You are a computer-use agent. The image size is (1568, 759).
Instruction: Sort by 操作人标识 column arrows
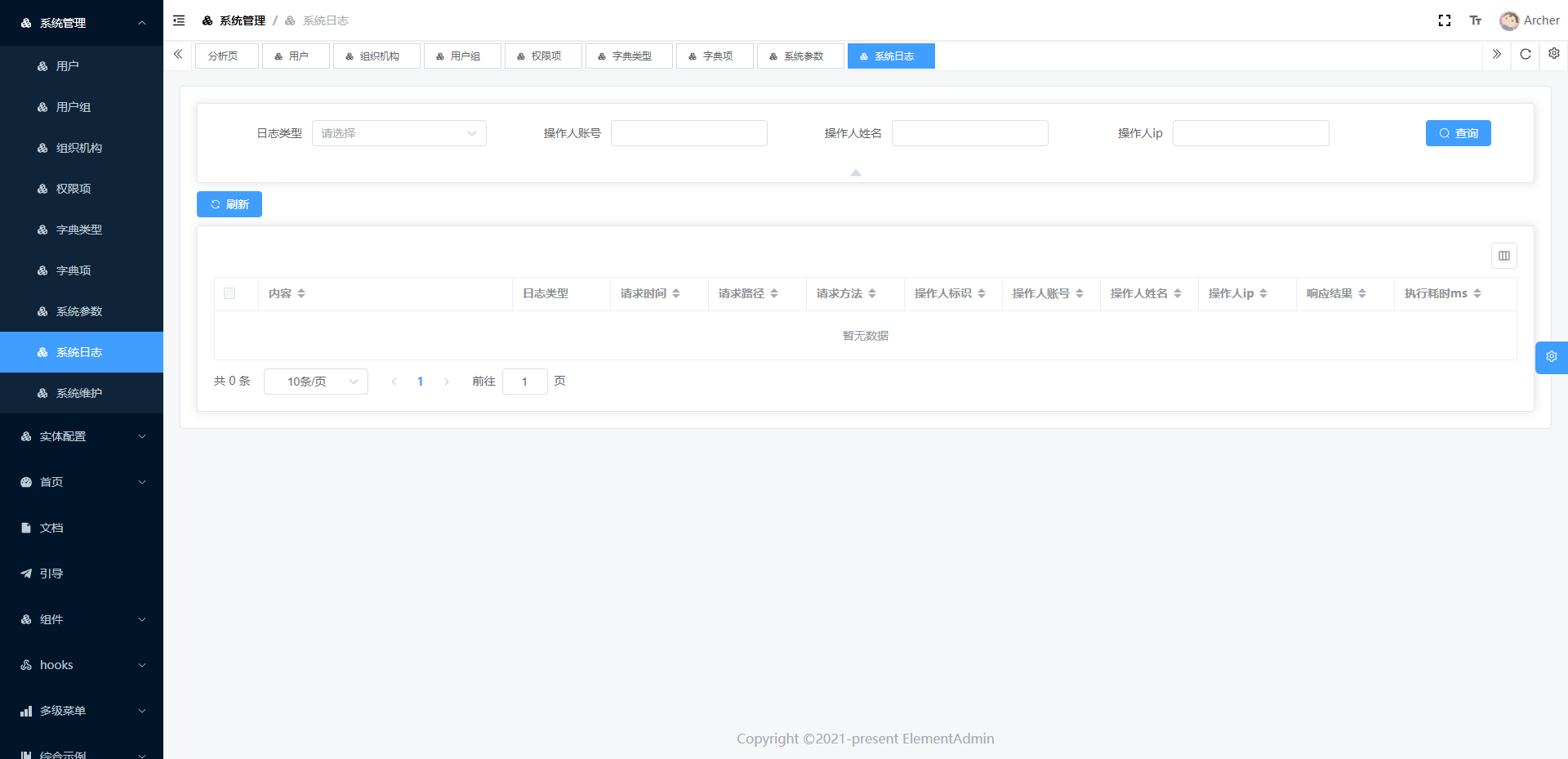[x=982, y=293]
